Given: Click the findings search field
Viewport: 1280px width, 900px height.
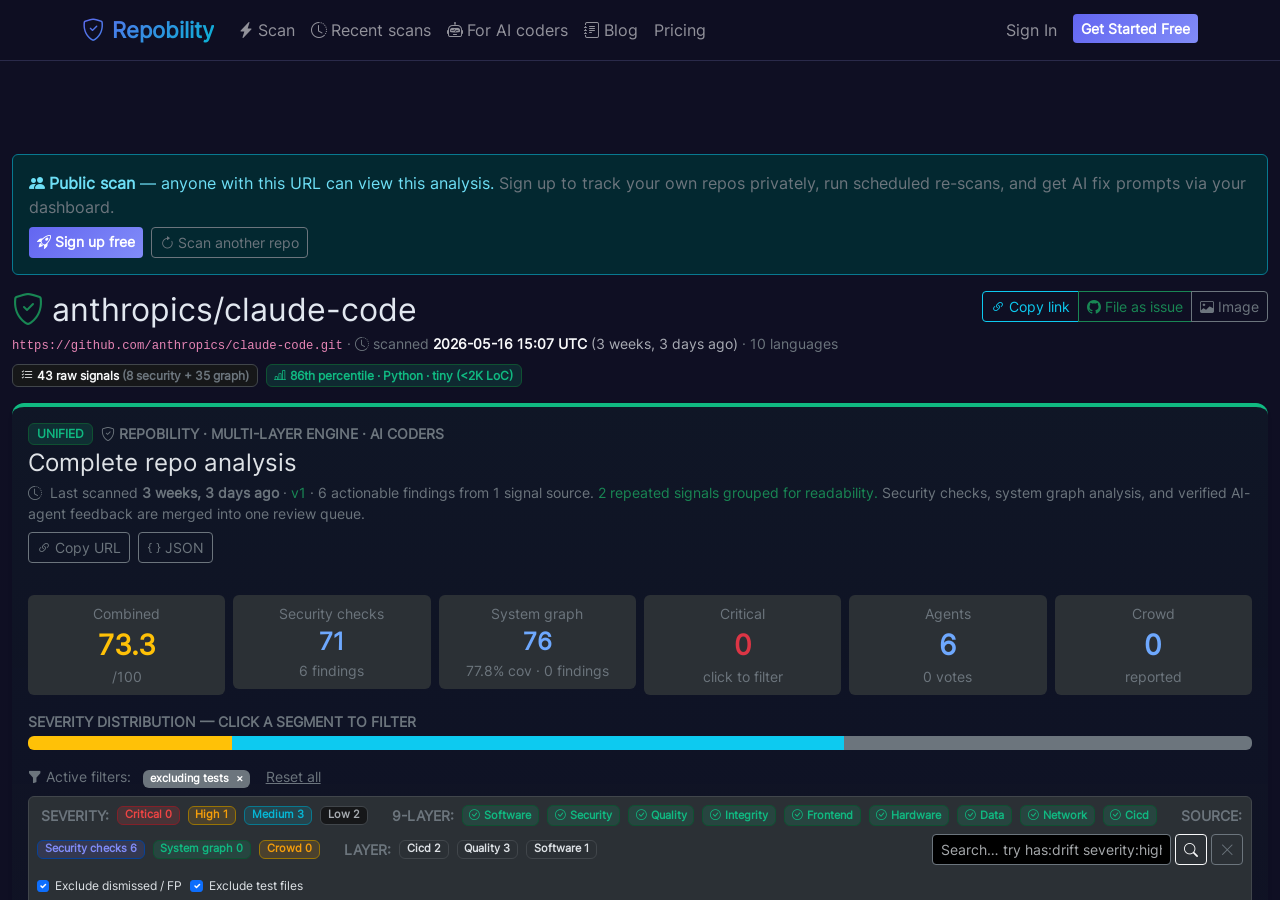Looking at the screenshot, I should [1051, 850].
